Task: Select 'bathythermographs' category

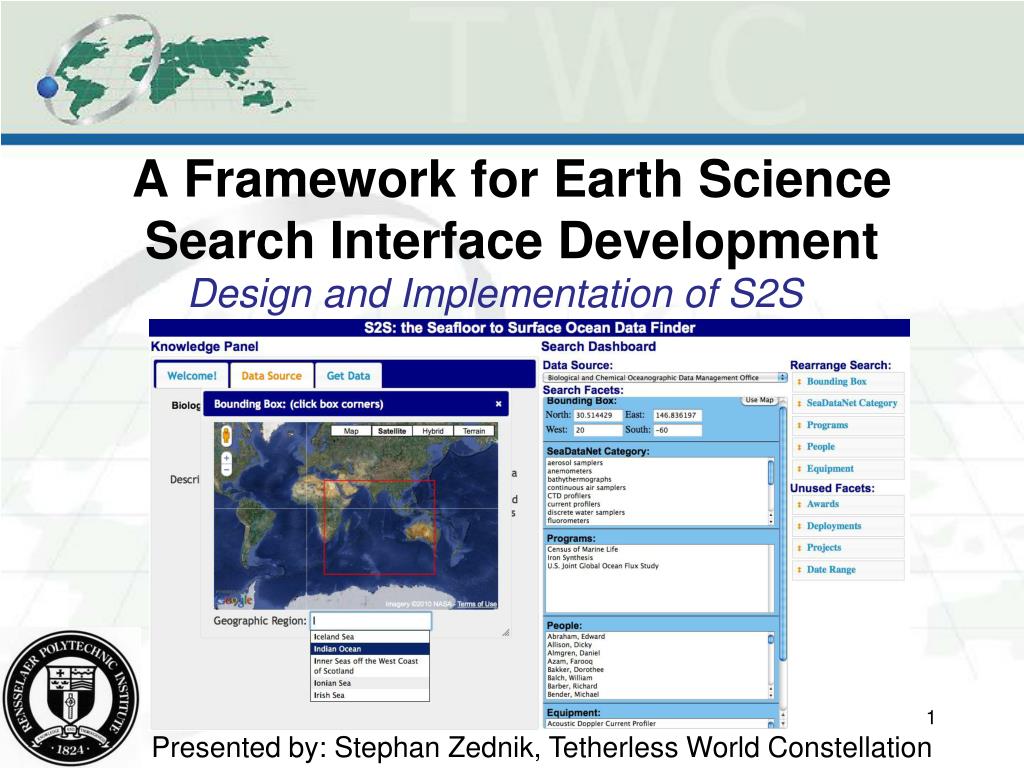Action: point(579,479)
